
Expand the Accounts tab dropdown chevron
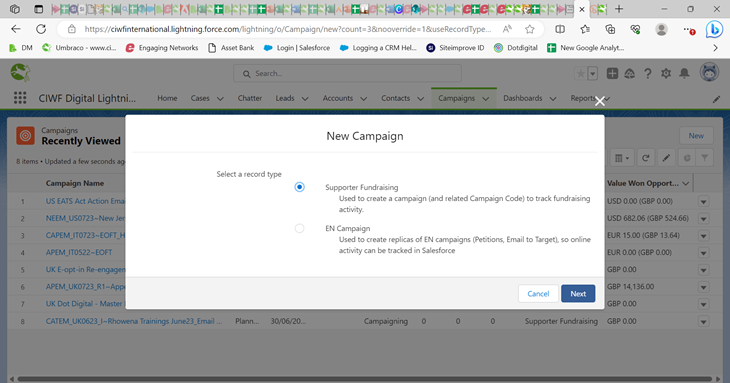364,99
